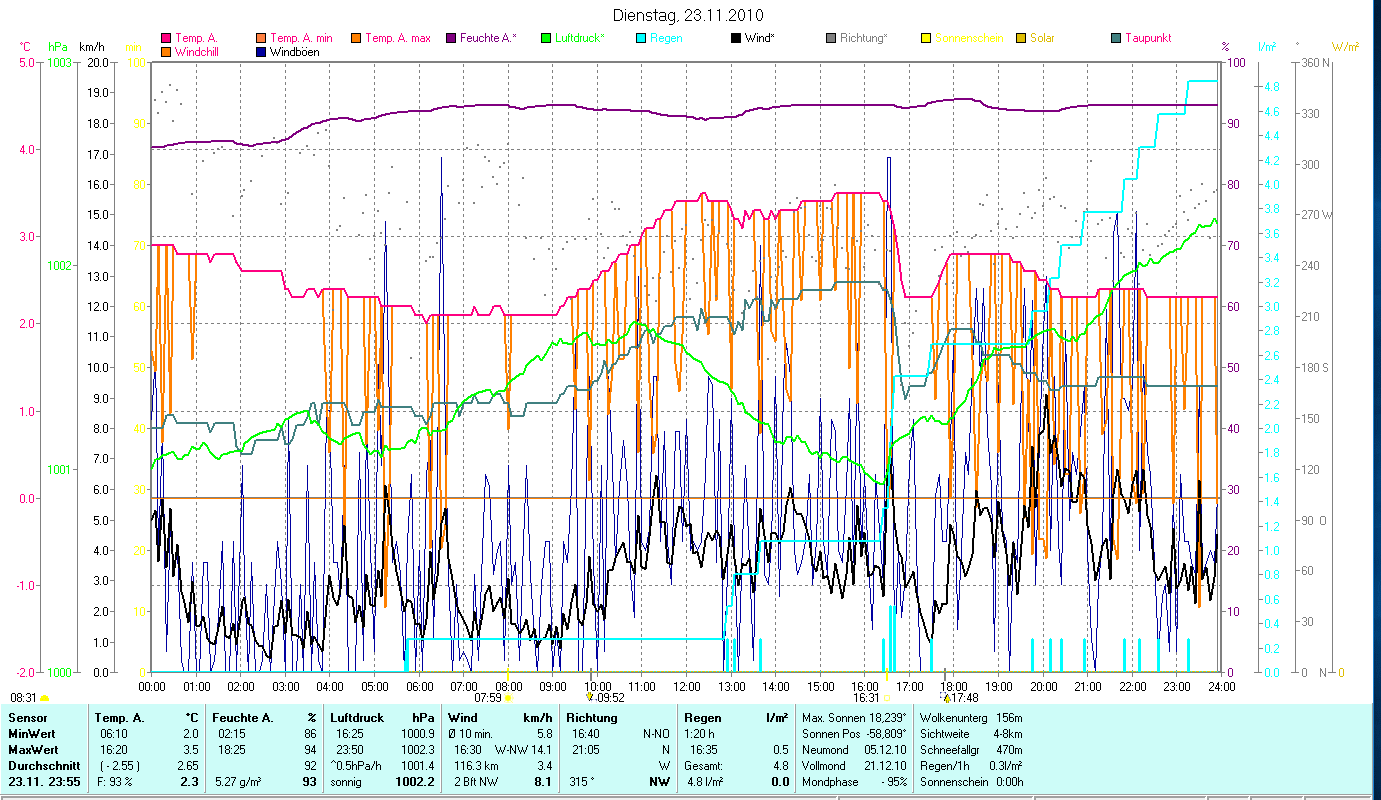Screen dimensions: 1381x800
Task: Select the Temp. A. min legend color square
Action: 261,38
